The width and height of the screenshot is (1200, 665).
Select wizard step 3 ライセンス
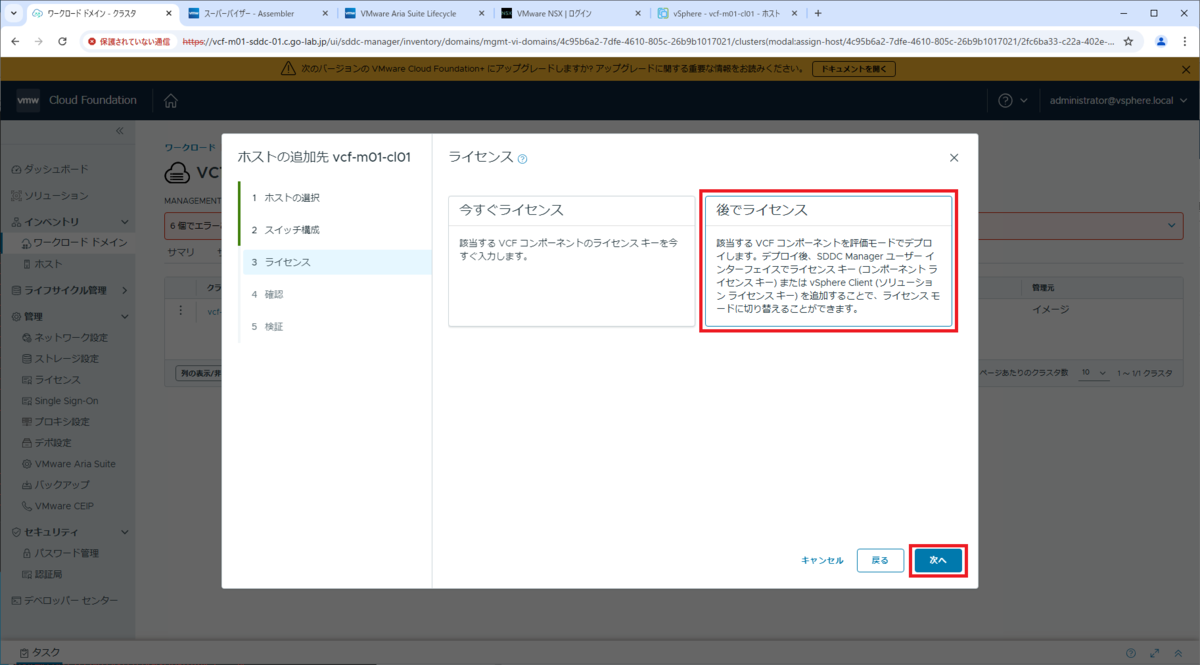coord(335,262)
